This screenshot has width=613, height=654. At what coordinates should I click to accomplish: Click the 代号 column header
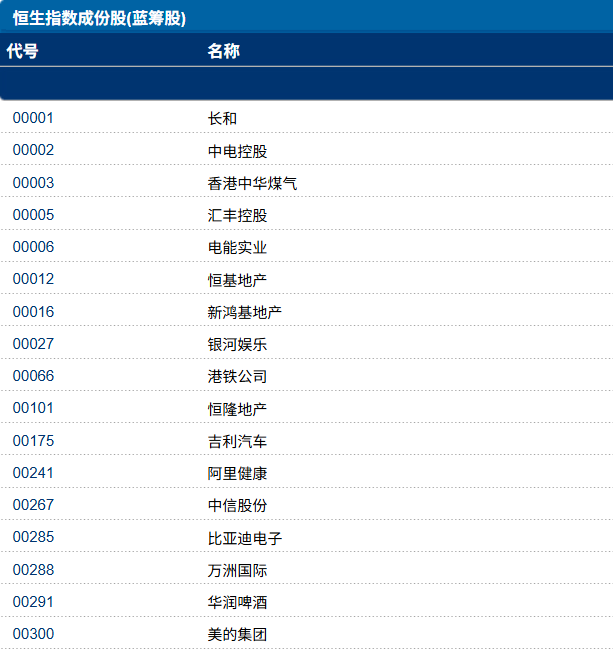[x=23, y=51]
